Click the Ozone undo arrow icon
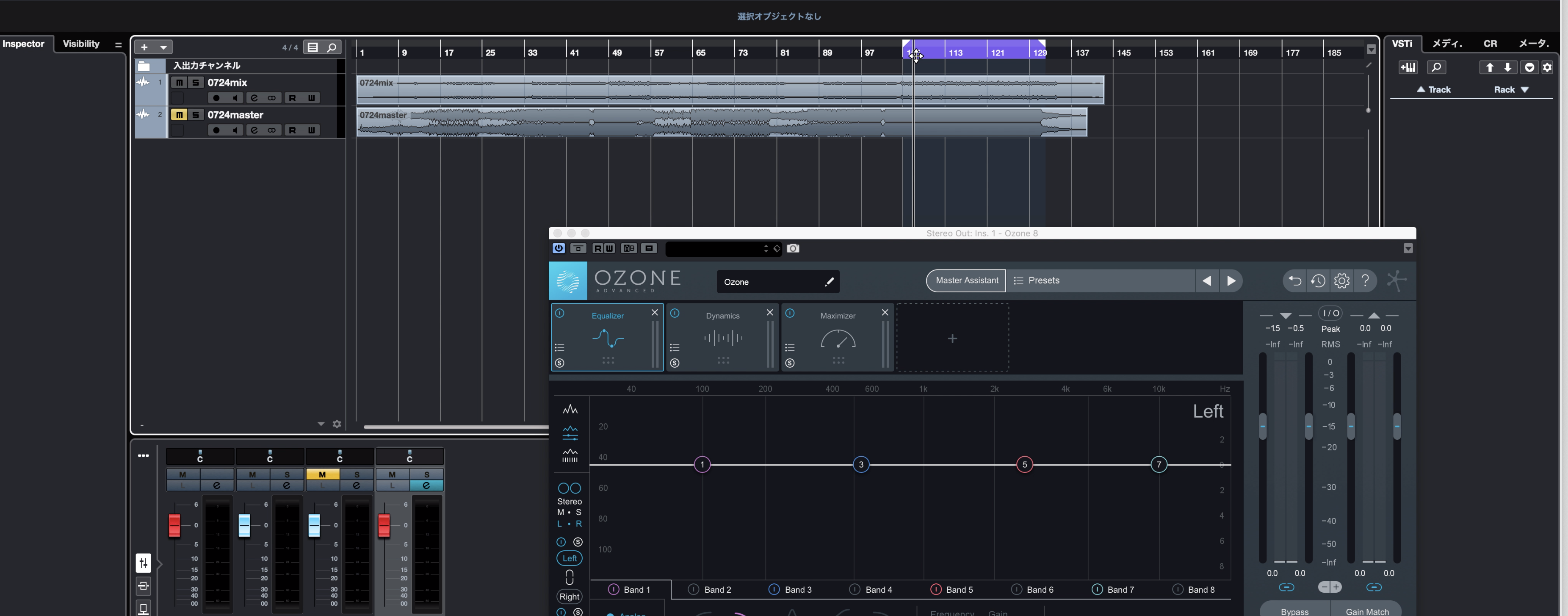Viewport: 1568px width, 616px height. (1294, 281)
